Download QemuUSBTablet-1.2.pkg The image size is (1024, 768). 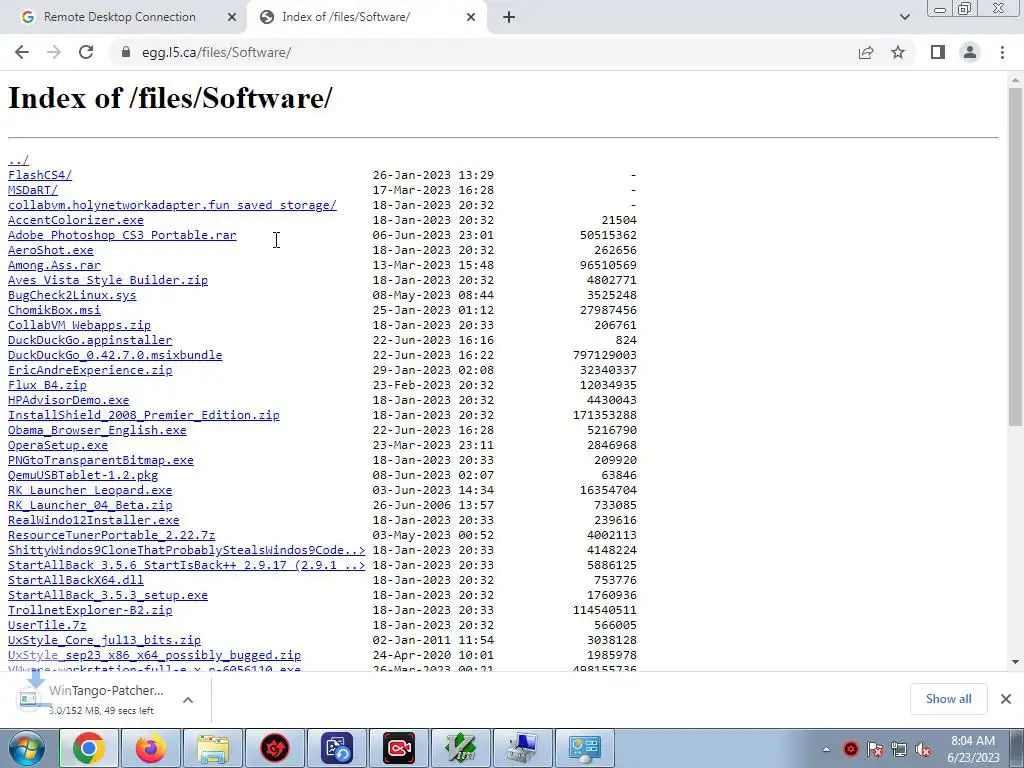point(83,475)
